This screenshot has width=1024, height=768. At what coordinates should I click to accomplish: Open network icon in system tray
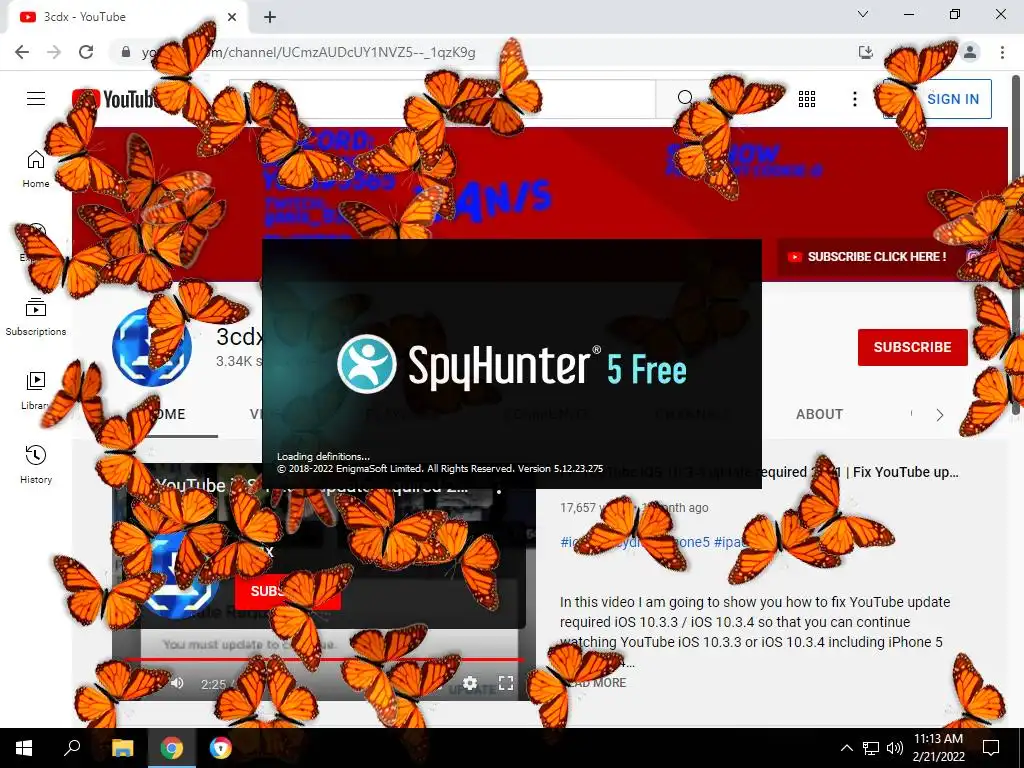[871, 748]
